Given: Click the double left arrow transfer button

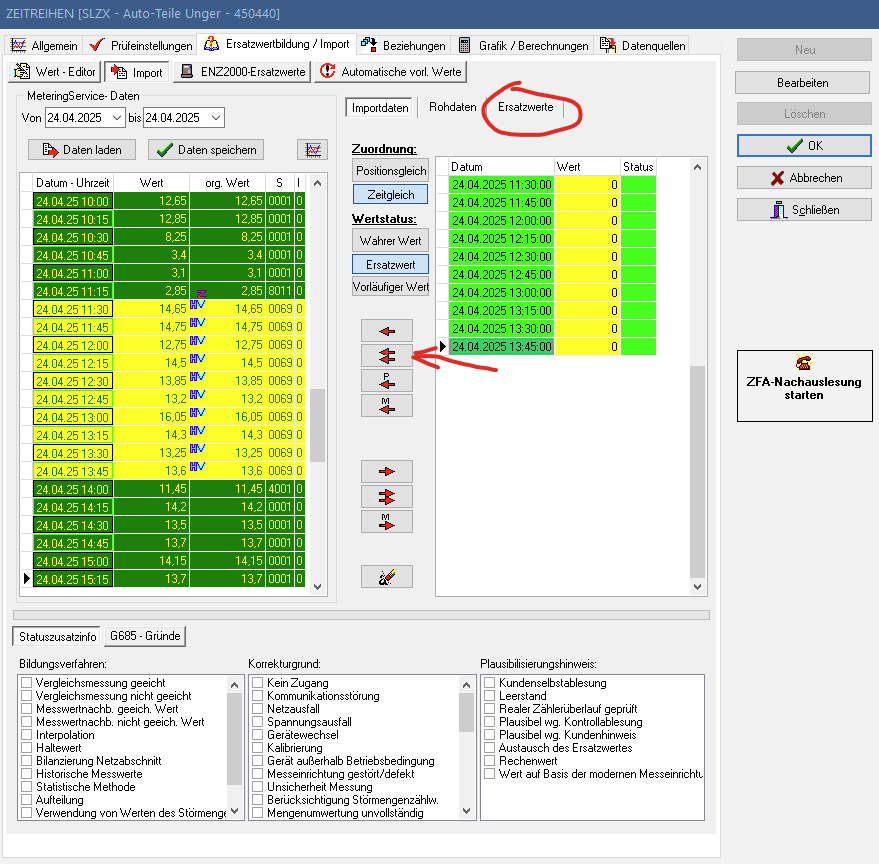Looking at the screenshot, I should (386, 355).
